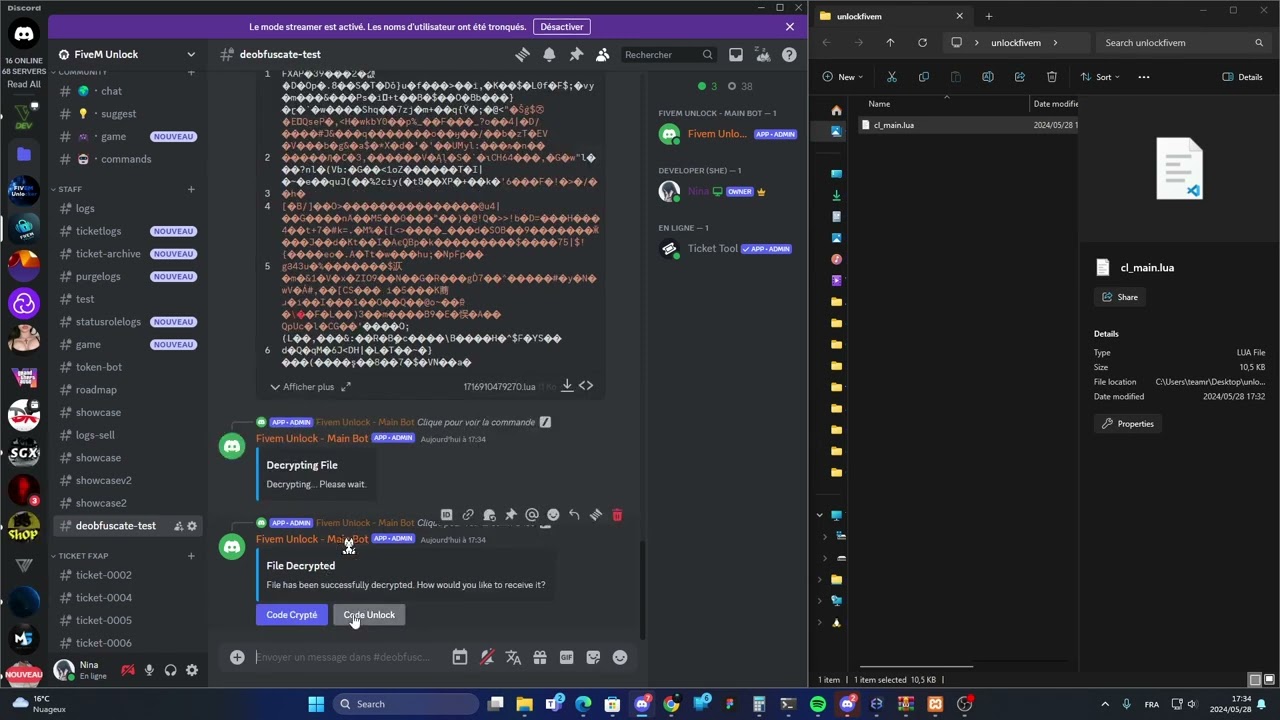Screen dimensions: 1280x720
Task: Expand FiveM Unlock server dropdown
Action: 191,55
